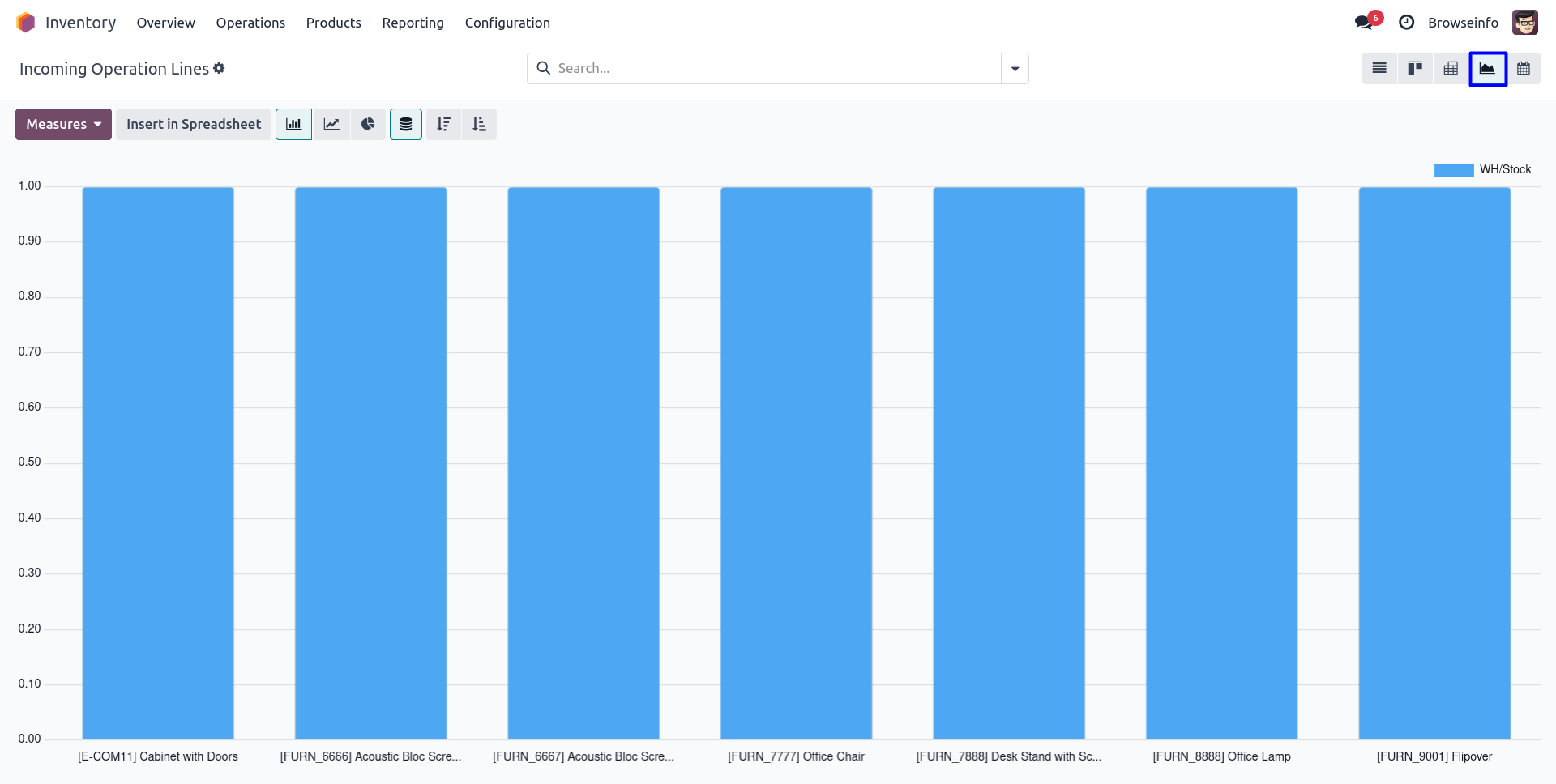Image resolution: width=1556 pixels, height=784 pixels.
Task: Toggle the stacked chart mode
Action: [x=406, y=125]
